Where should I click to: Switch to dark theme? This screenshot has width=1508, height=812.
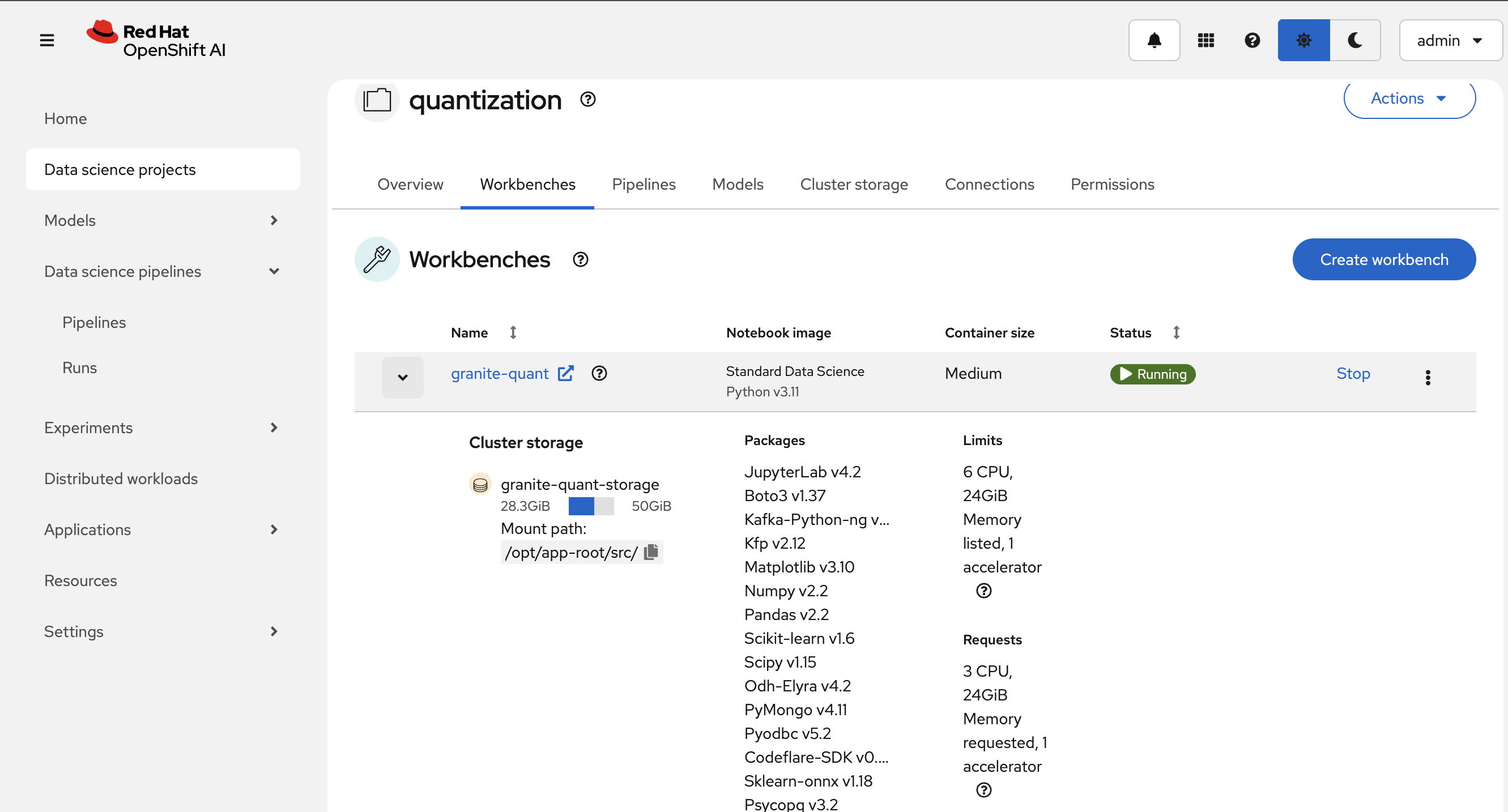click(1354, 40)
